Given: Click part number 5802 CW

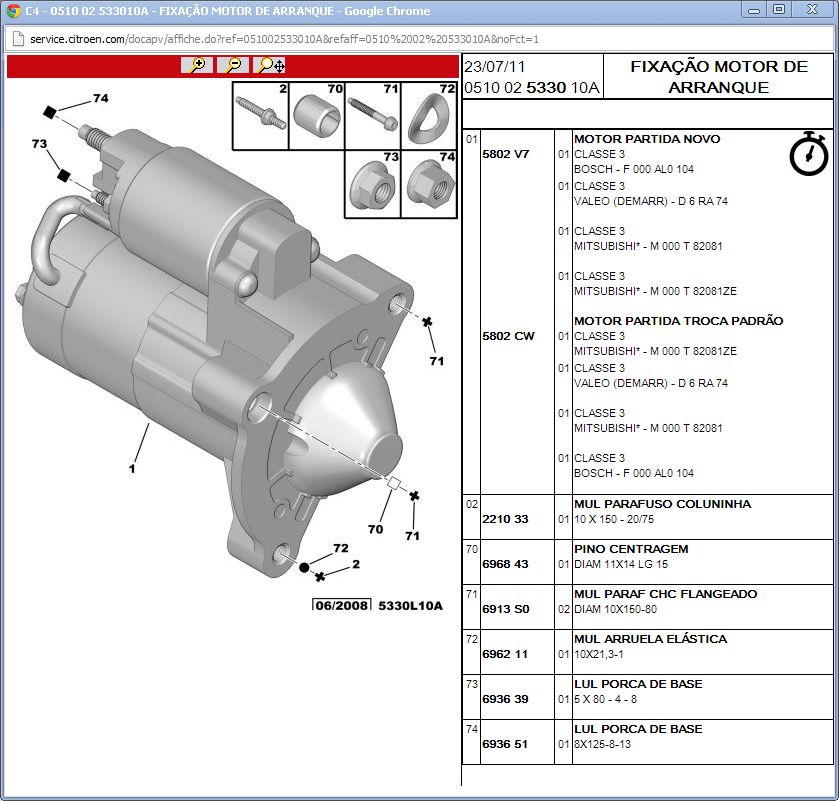Looking at the screenshot, I should (x=508, y=336).
